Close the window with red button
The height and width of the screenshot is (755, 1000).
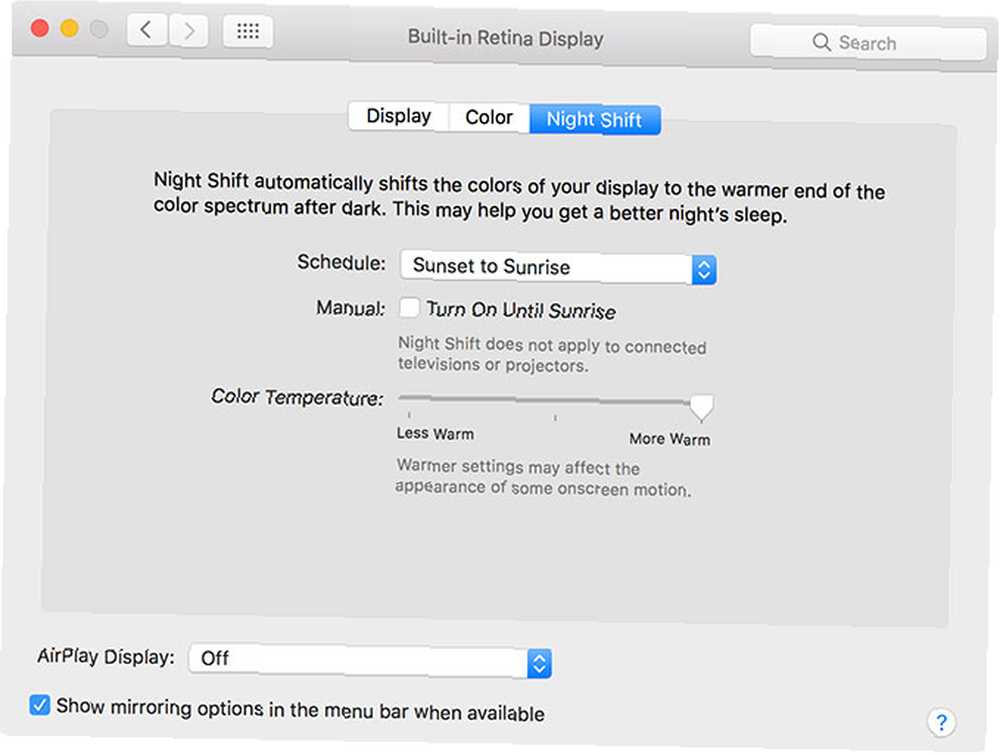tap(40, 27)
